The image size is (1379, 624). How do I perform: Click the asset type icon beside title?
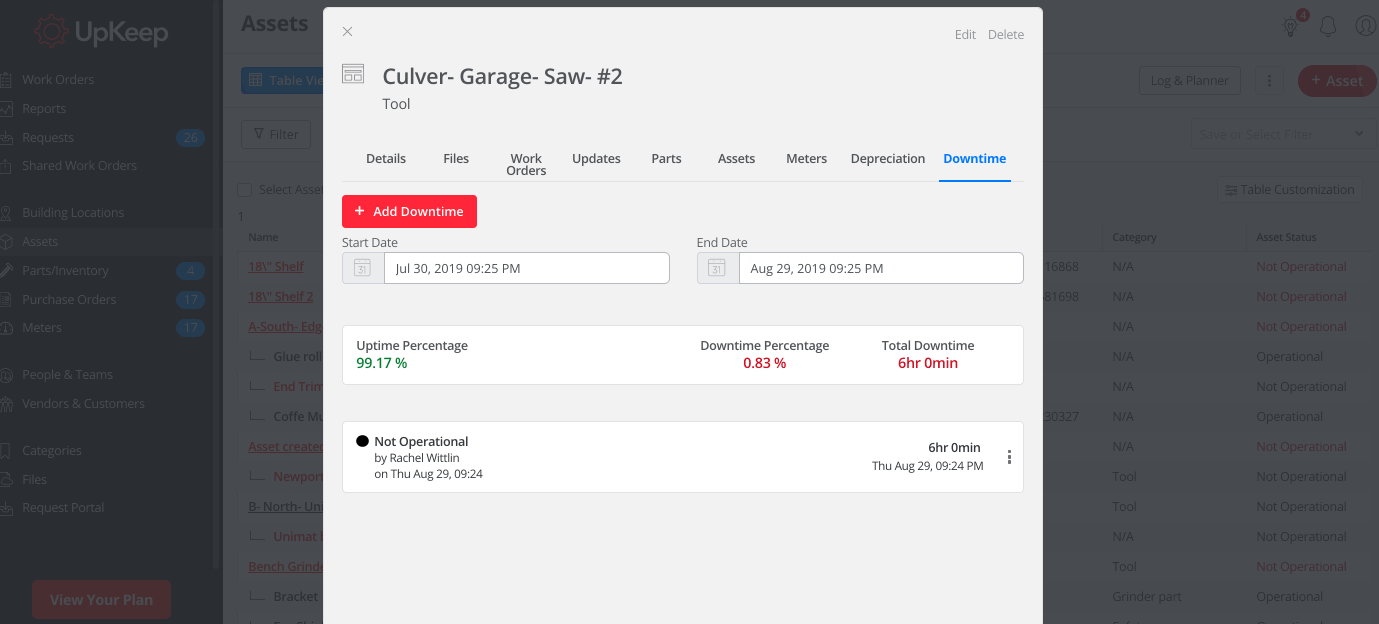coord(353,74)
